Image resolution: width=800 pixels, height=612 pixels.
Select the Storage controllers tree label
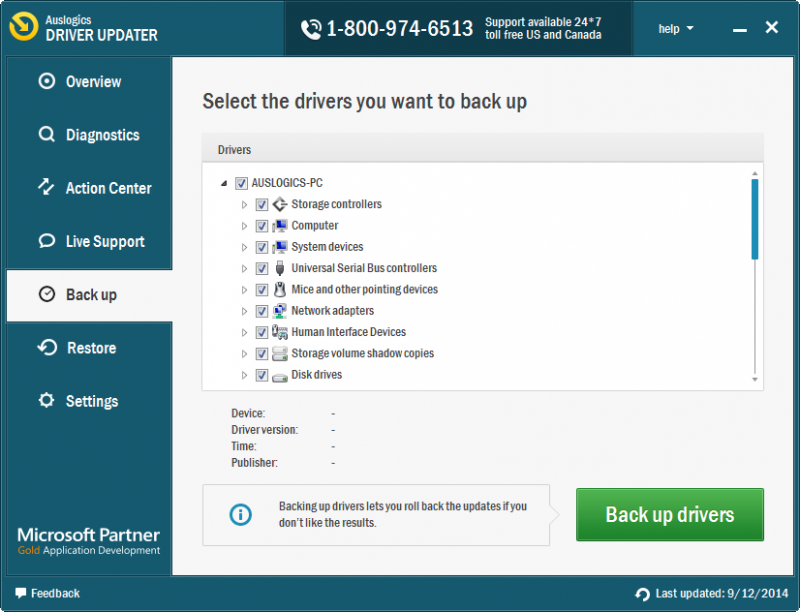(x=336, y=204)
